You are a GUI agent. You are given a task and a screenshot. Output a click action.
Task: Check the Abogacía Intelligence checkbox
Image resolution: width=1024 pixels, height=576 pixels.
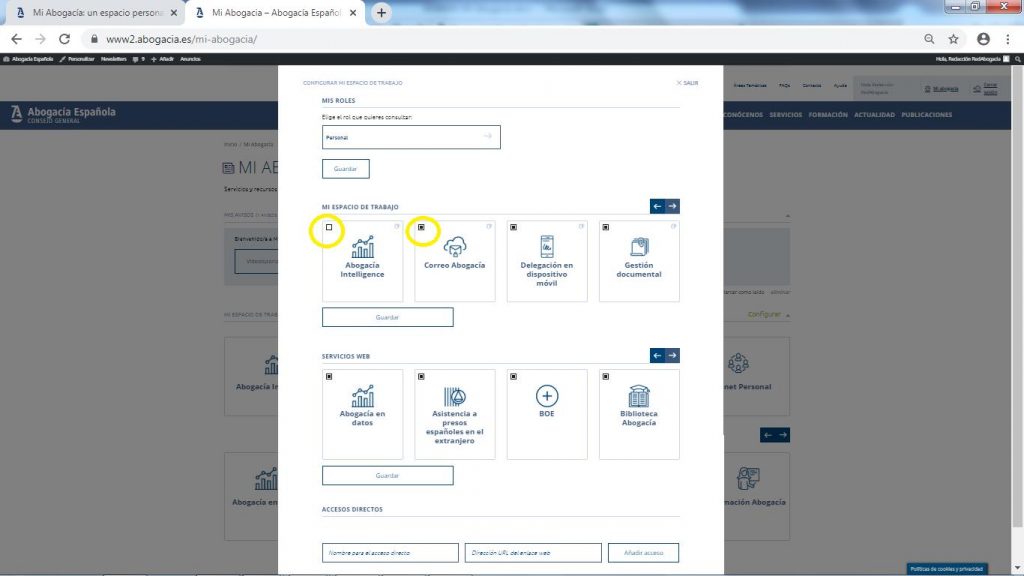point(329,227)
